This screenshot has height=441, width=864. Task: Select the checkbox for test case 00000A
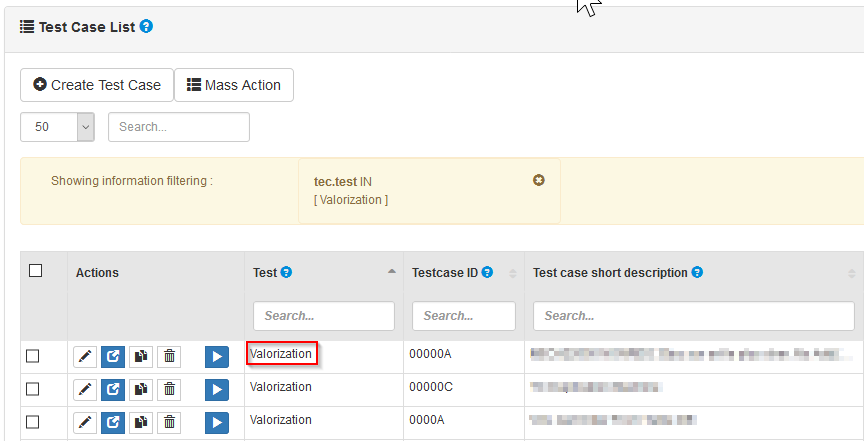(x=33, y=357)
